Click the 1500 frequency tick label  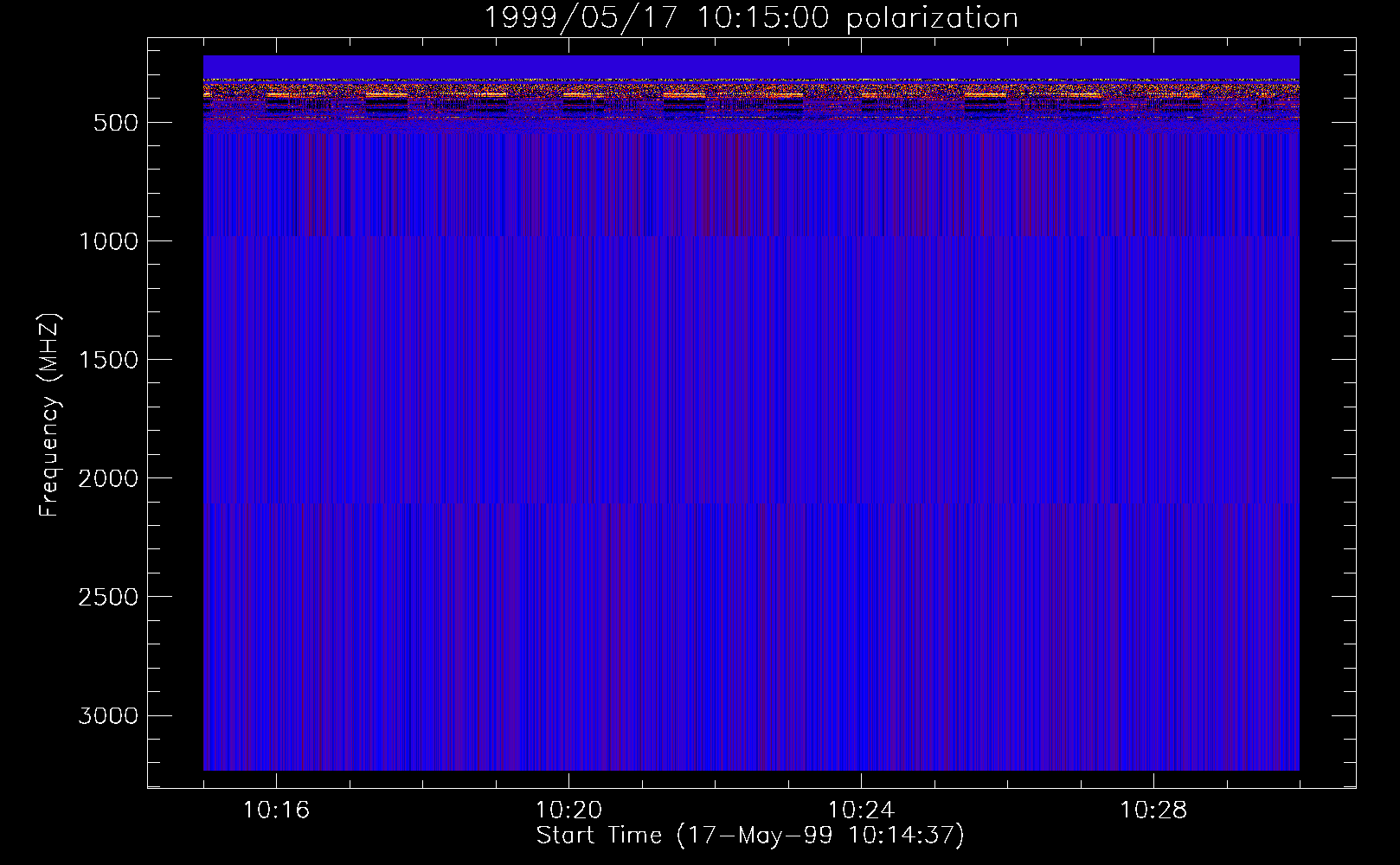pyautogui.click(x=108, y=360)
